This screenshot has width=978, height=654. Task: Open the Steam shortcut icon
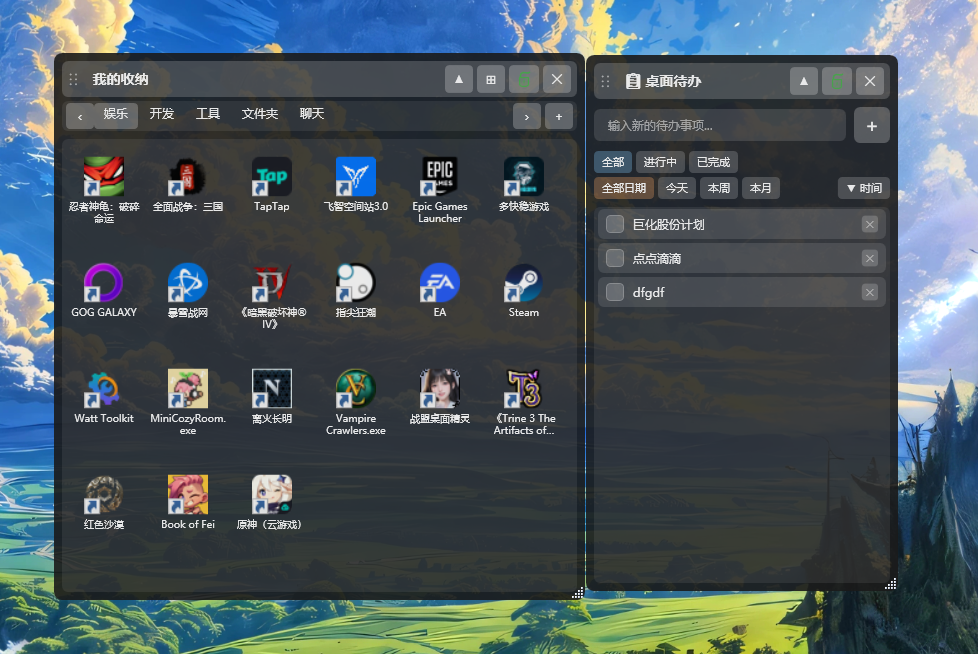click(523, 283)
